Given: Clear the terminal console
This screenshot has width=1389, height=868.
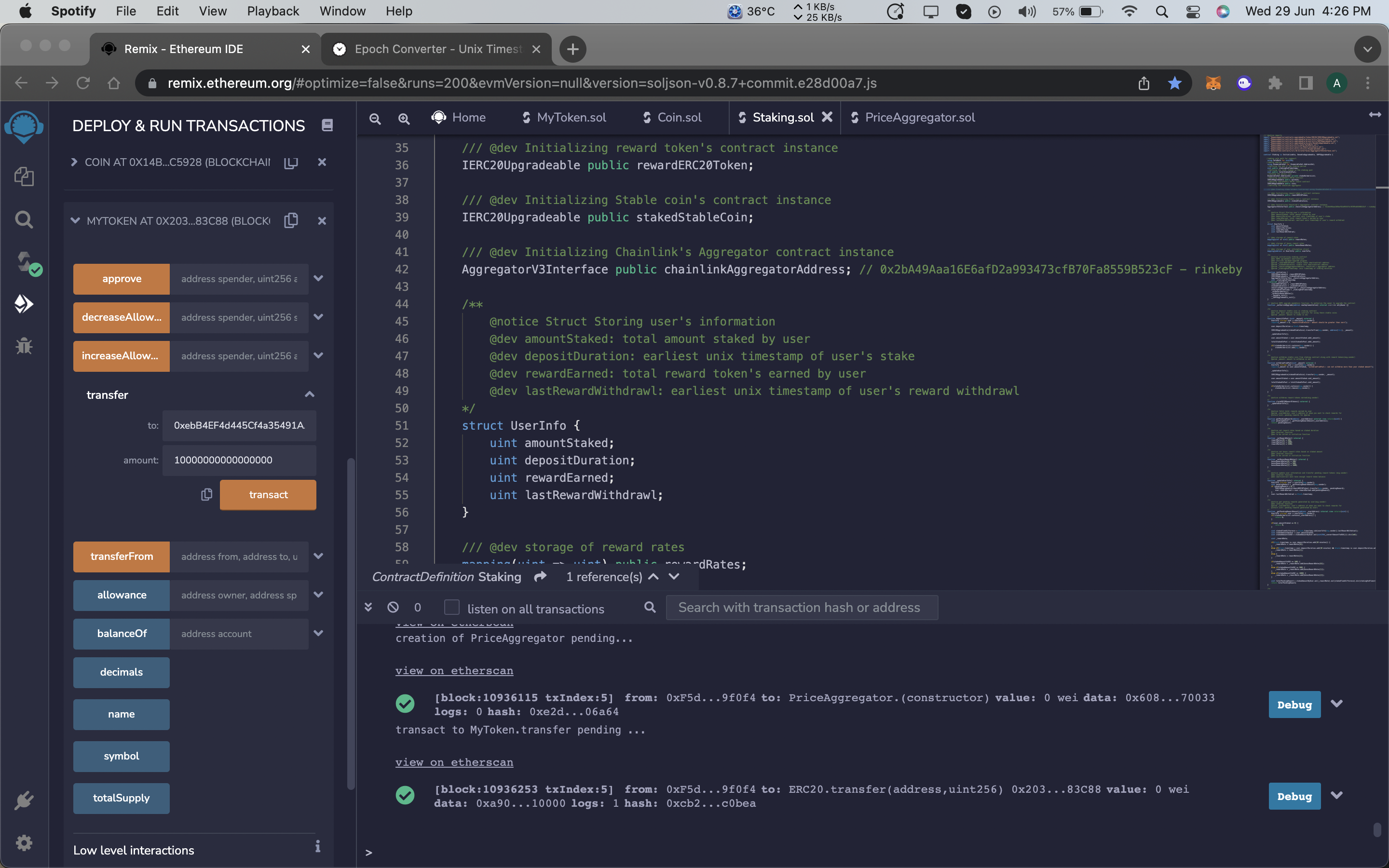Looking at the screenshot, I should 393,607.
